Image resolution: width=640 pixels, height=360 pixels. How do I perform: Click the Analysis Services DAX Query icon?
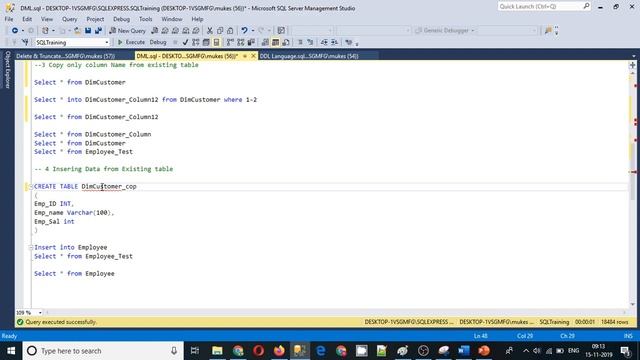coord(196,31)
